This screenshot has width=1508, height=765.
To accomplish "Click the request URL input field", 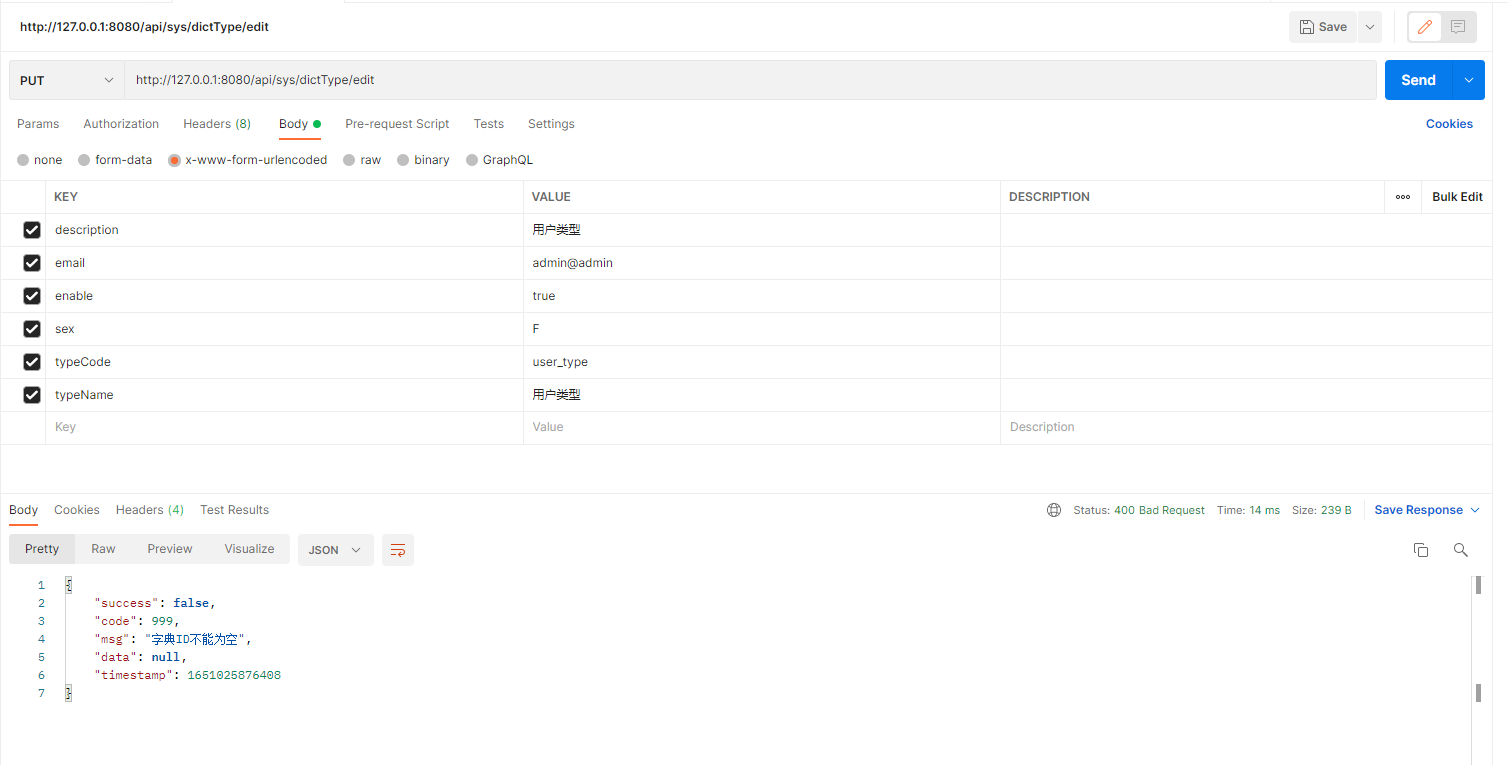I will 750,80.
